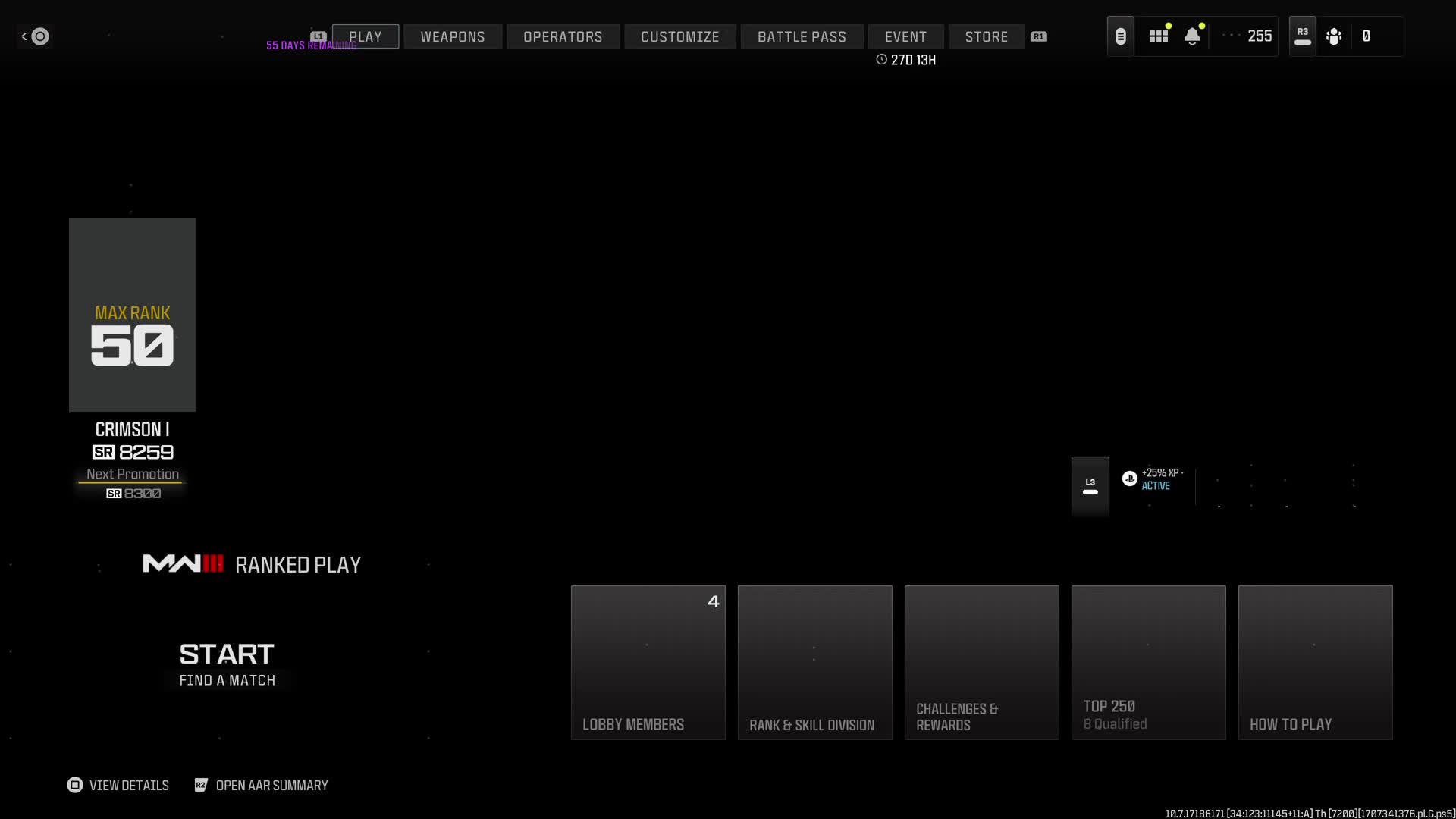Image resolution: width=1456 pixels, height=819 pixels.
Task: Open the Operators tab
Action: [x=563, y=36]
